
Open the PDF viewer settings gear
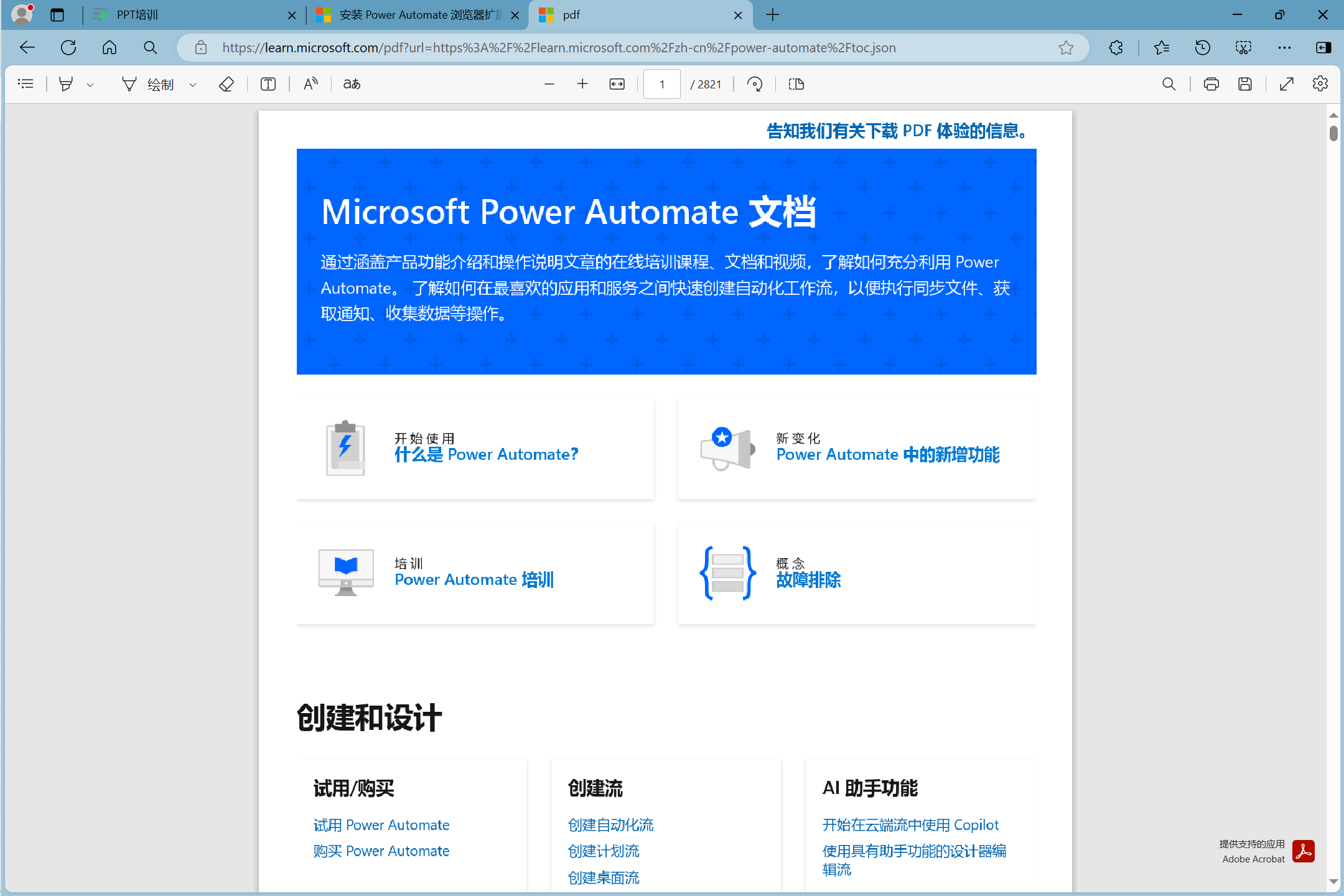pyautogui.click(x=1320, y=83)
